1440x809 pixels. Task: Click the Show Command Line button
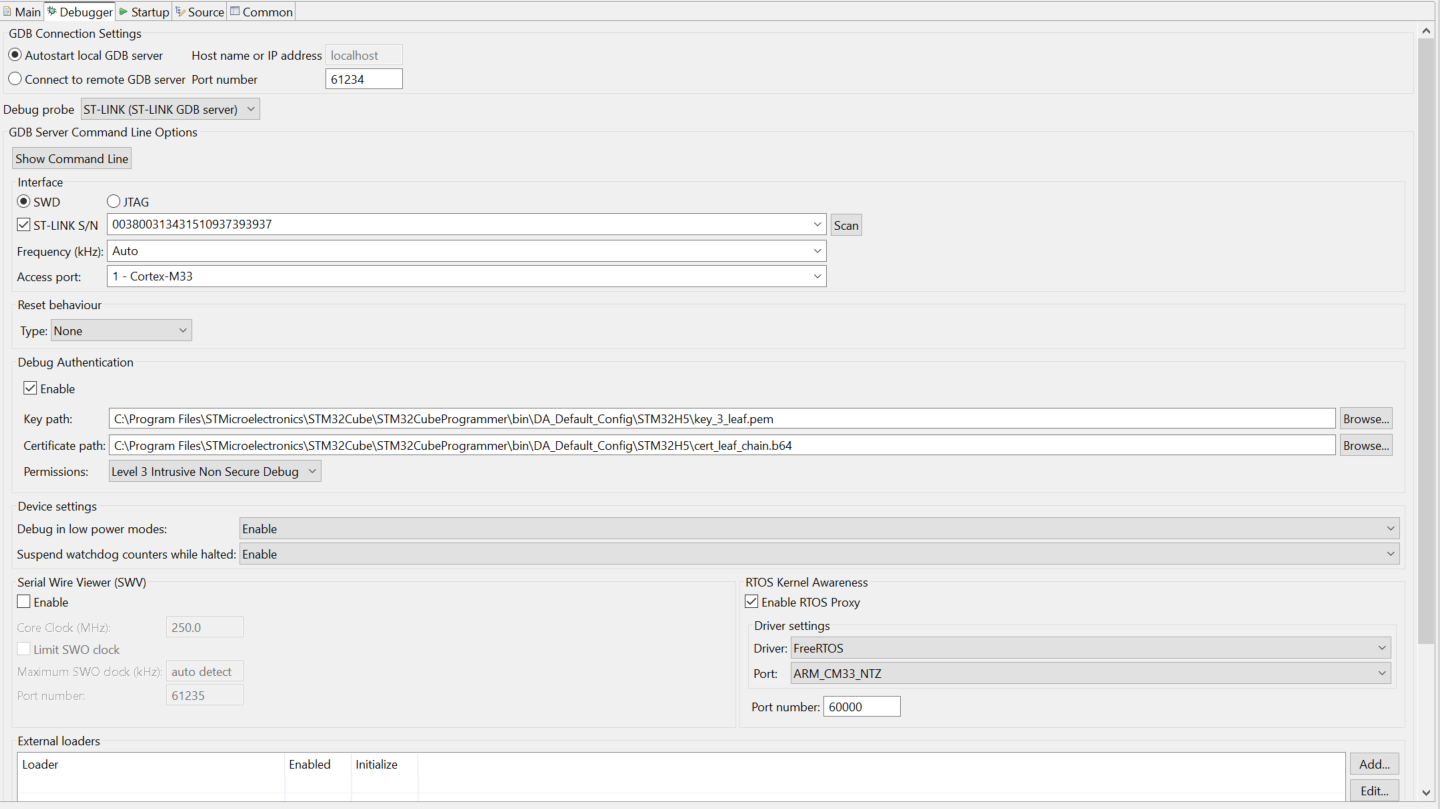pos(71,158)
